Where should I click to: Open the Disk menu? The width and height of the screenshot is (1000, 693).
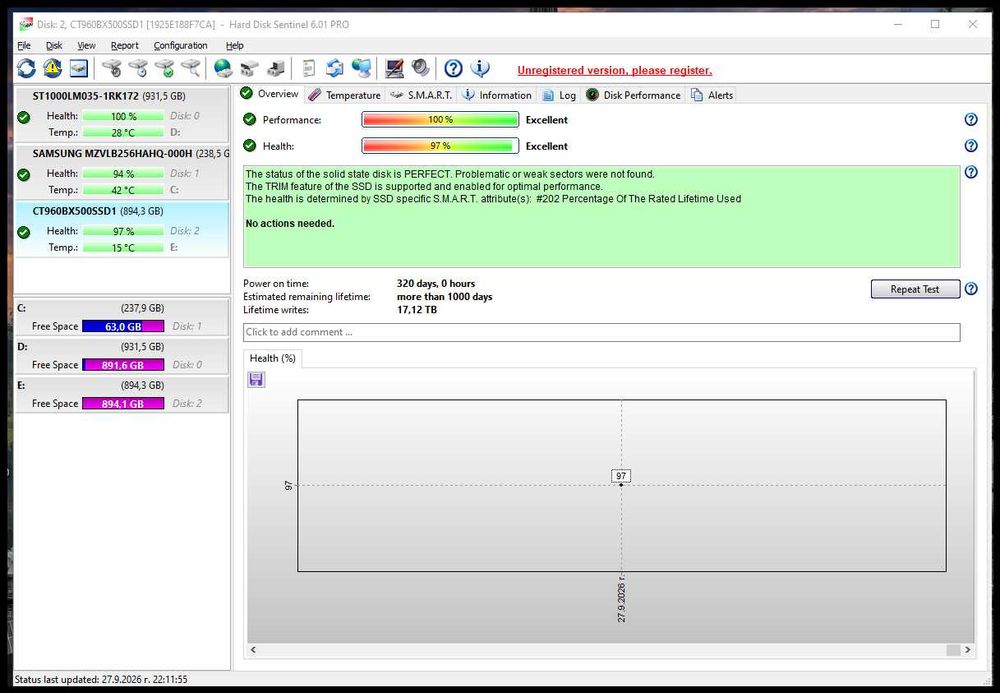54,45
